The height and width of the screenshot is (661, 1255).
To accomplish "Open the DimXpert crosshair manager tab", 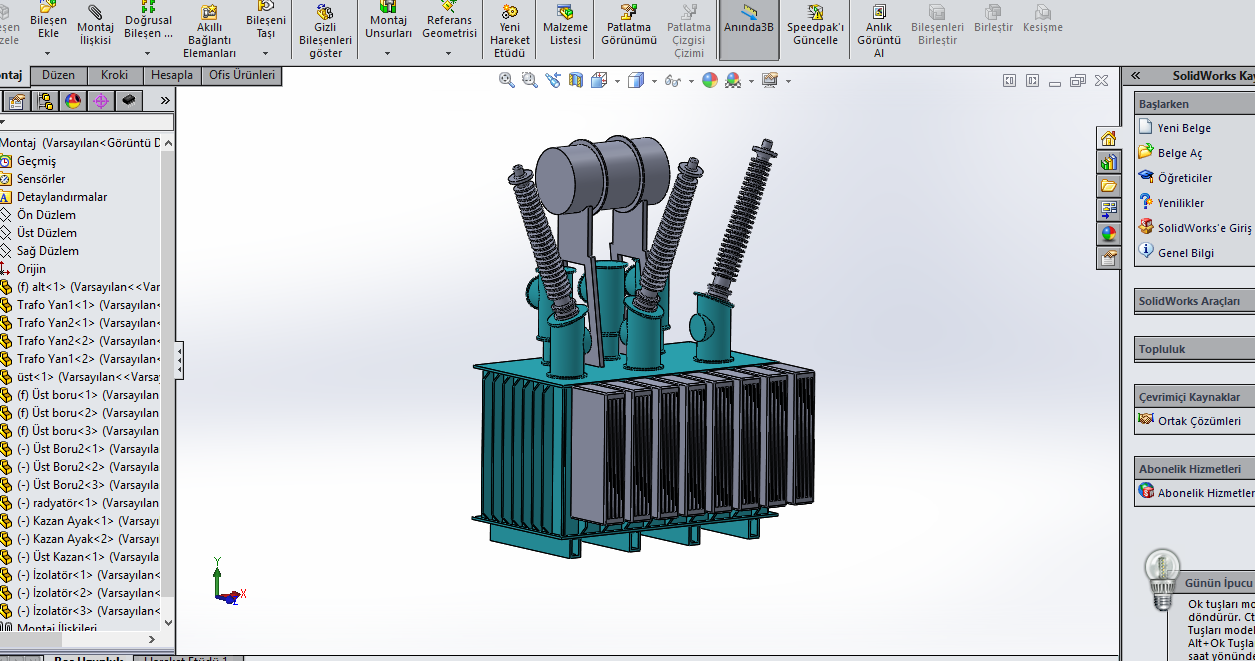I will click(101, 100).
